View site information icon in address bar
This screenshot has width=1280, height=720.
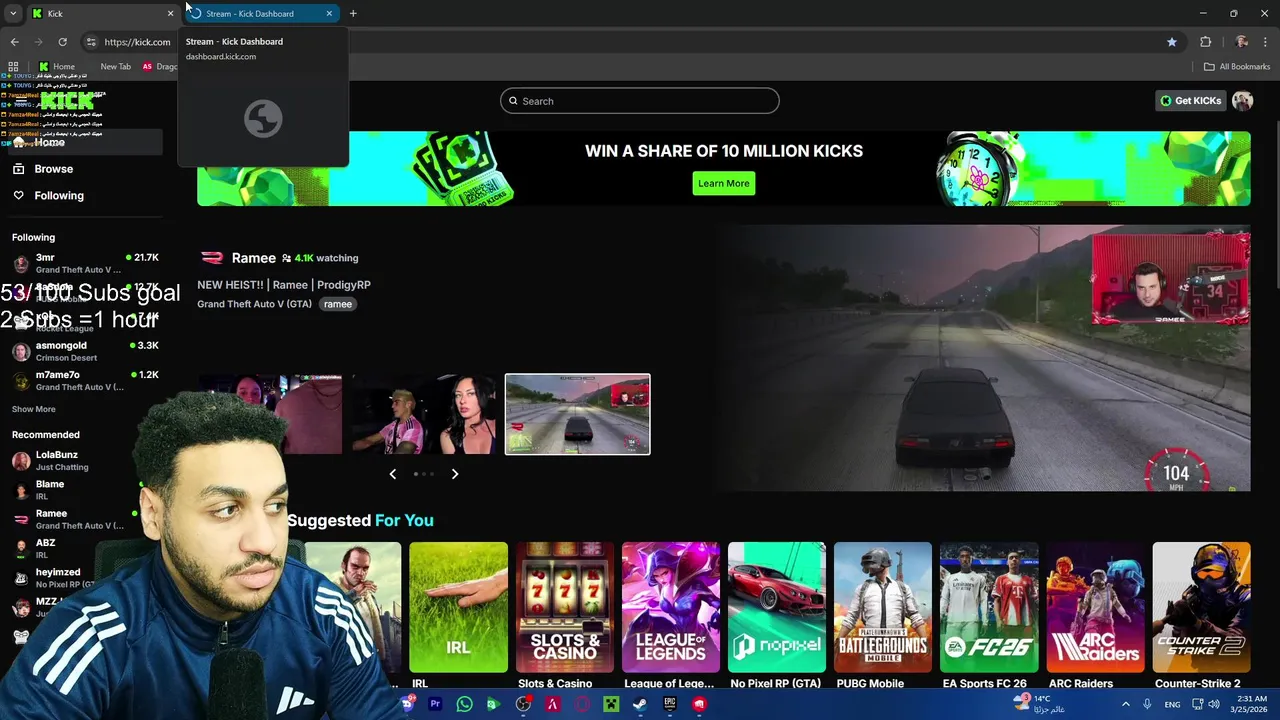[x=91, y=42]
